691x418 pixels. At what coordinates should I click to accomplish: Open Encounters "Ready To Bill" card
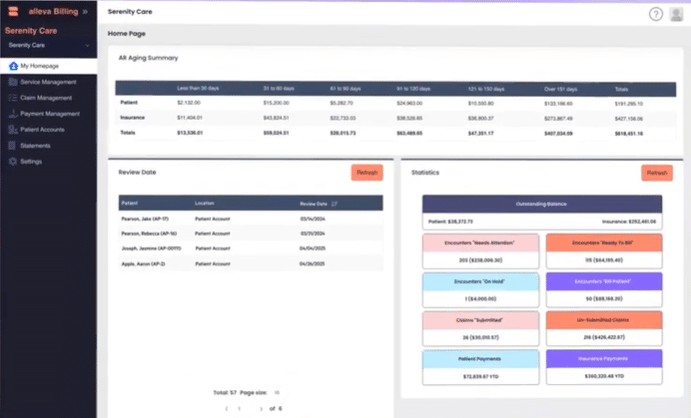click(604, 251)
